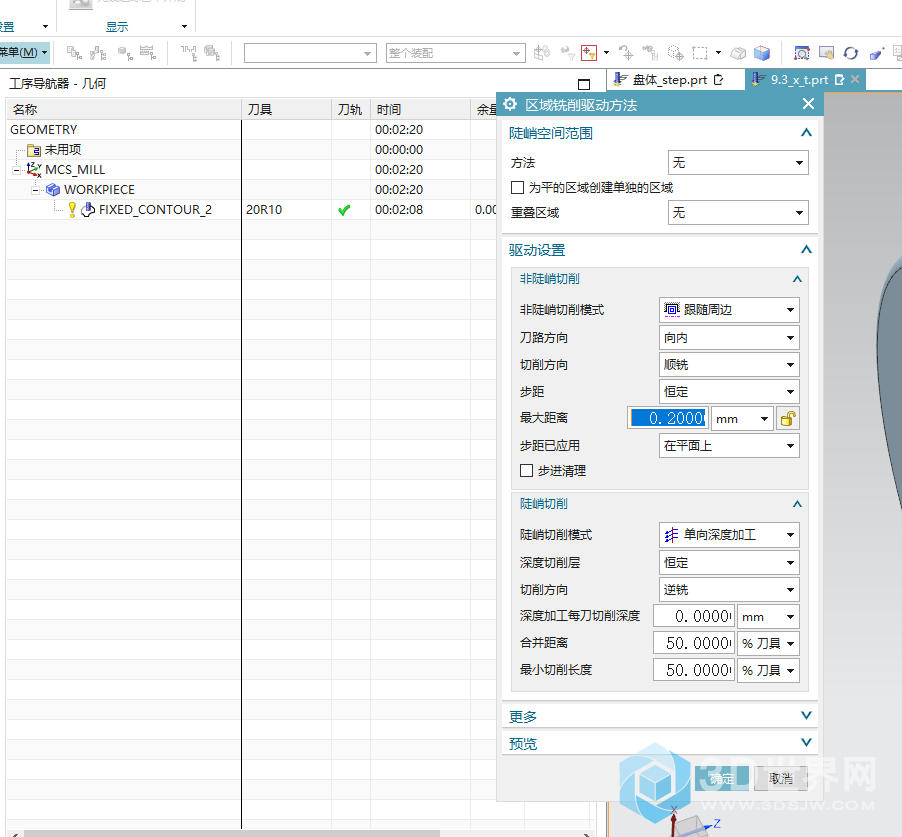Open the 陡峭切削模式 dropdown
902x837 pixels.
[729, 535]
